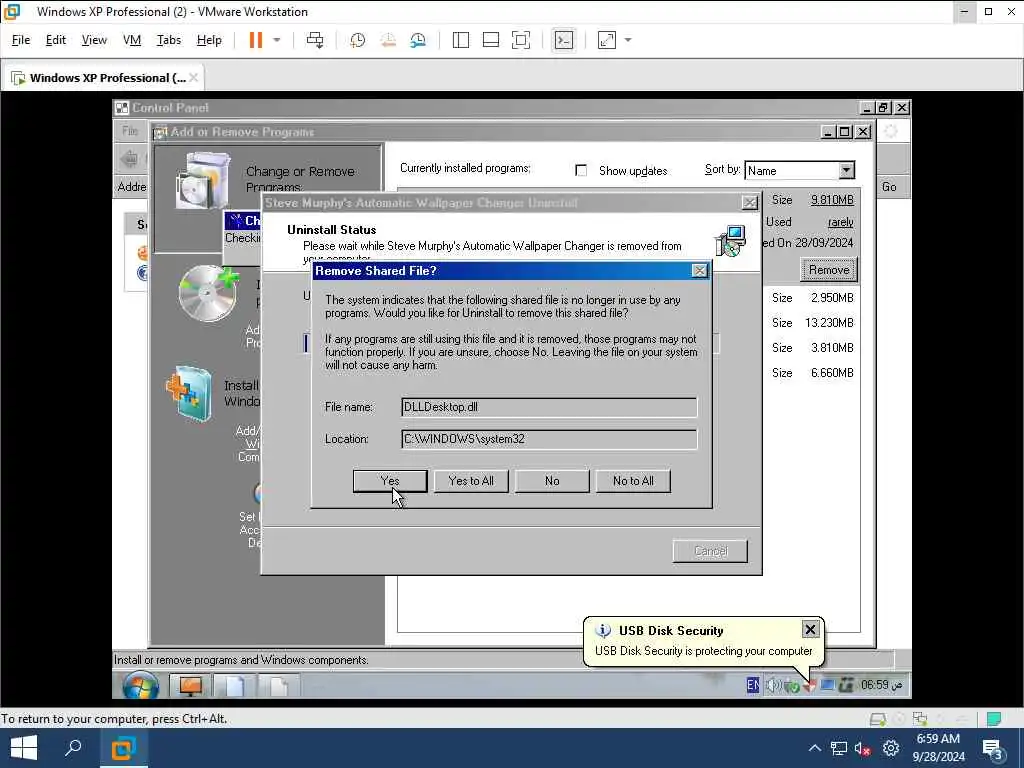This screenshot has width=1024, height=768.
Task: Click the 'rarely' used link
Action: click(x=840, y=222)
